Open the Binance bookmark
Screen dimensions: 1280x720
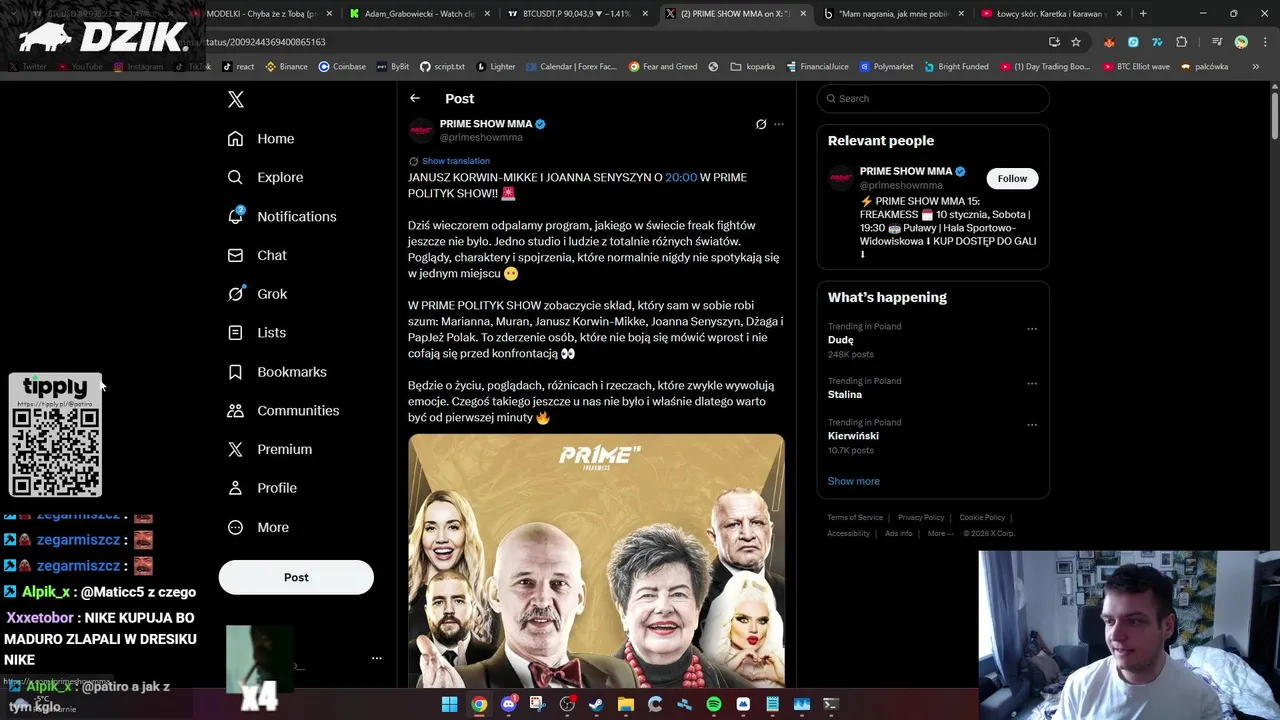285,67
